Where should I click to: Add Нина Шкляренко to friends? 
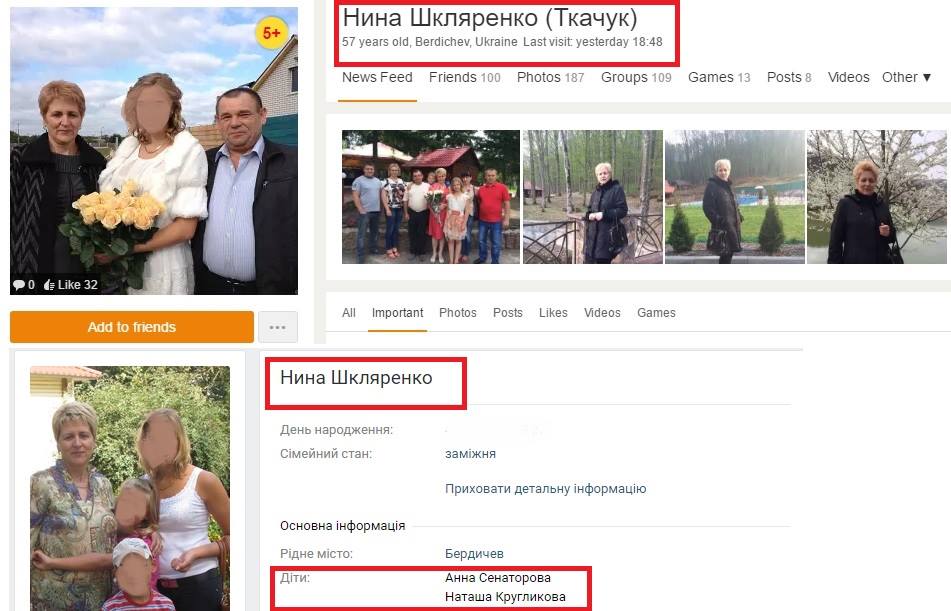click(x=132, y=327)
